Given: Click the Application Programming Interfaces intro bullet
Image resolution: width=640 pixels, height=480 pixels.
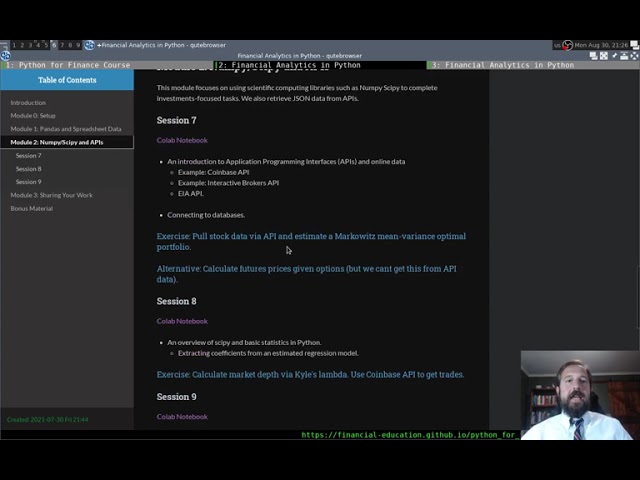Looking at the screenshot, I should (286, 161).
